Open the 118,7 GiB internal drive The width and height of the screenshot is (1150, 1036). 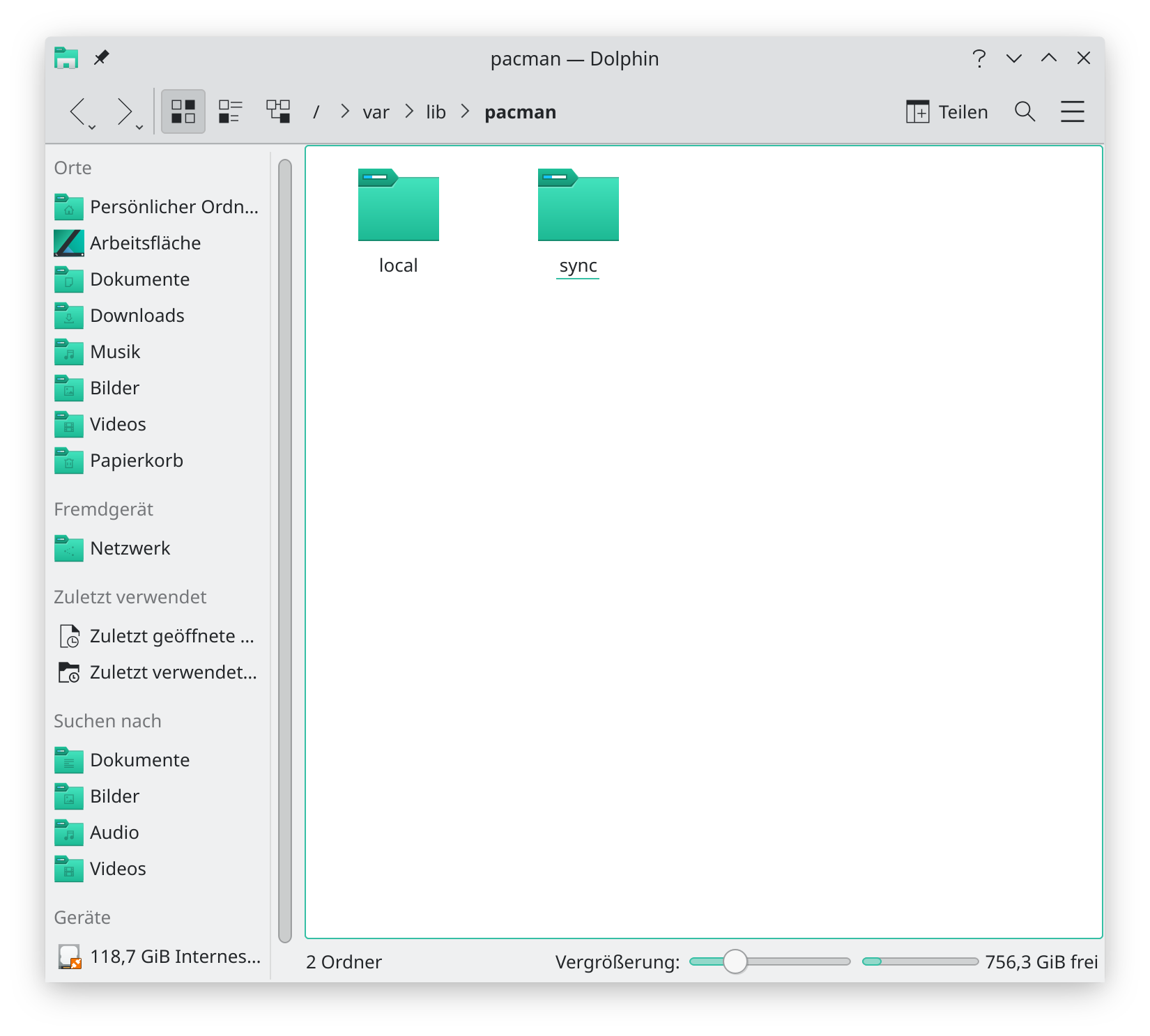click(x=158, y=957)
